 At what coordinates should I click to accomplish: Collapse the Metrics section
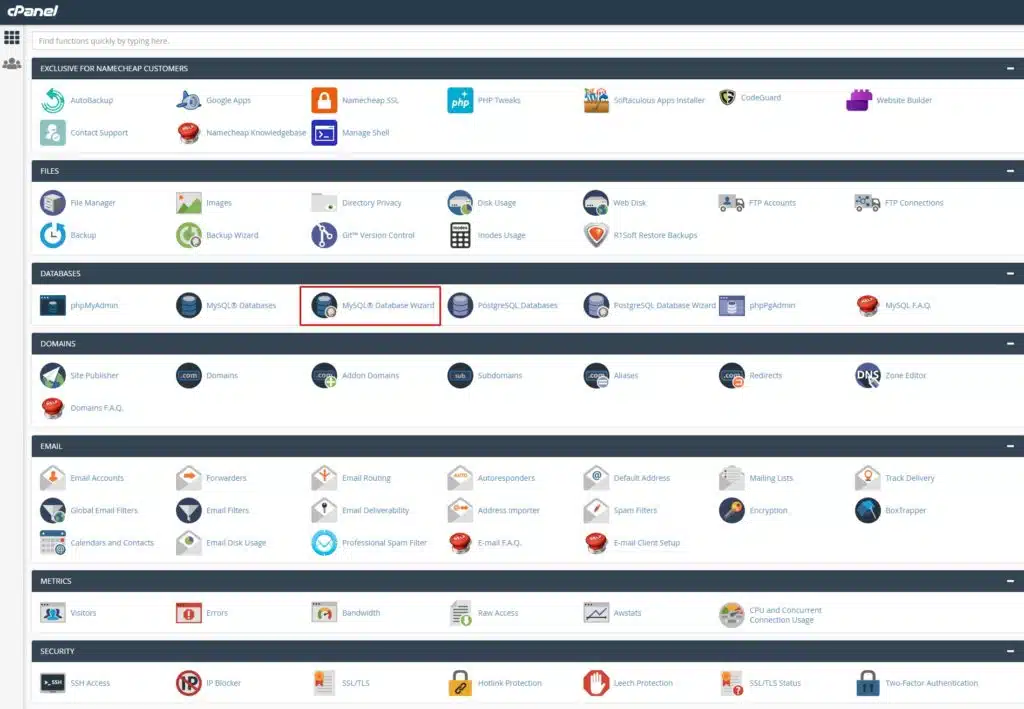click(1010, 581)
